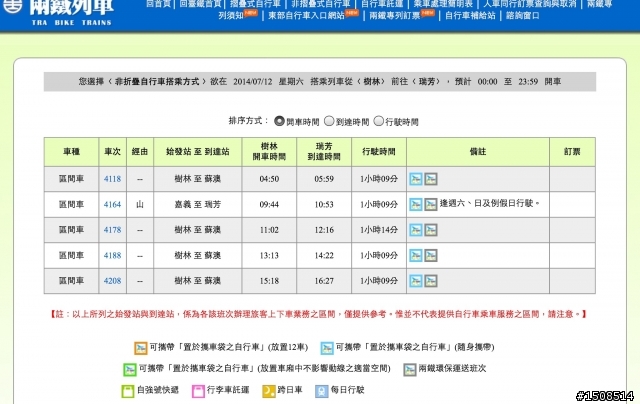Click yellow moon 跨日車 legend icon
Viewport: 640px width, 404px height.
[269, 391]
